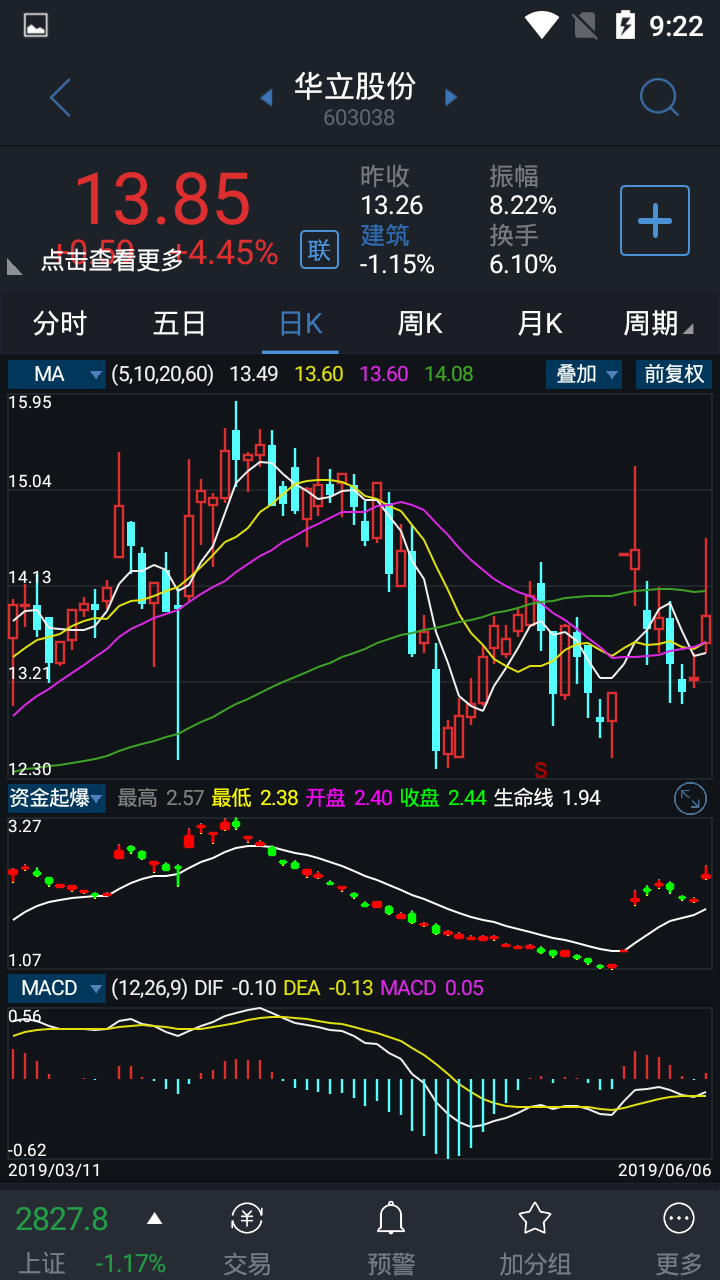The image size is (720, 1280).
Task: Tap the 最高 2.57 label
Action: pyautogui.click(x=160, y=798)
